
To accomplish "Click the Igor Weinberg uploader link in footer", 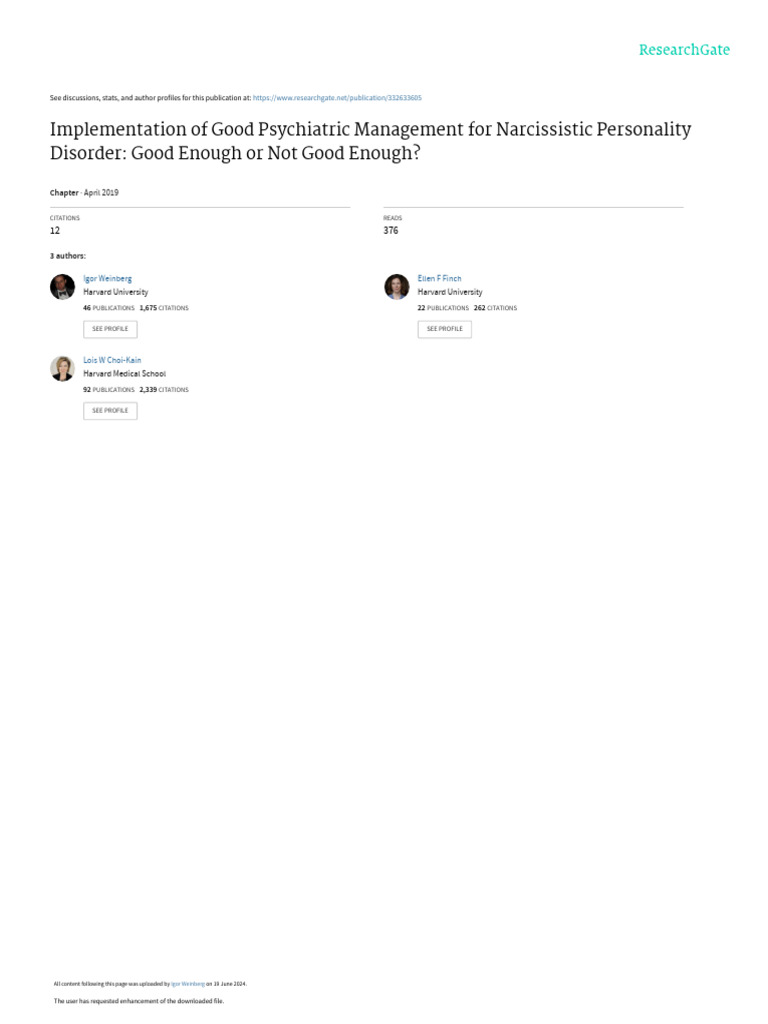I will [187, 984].
